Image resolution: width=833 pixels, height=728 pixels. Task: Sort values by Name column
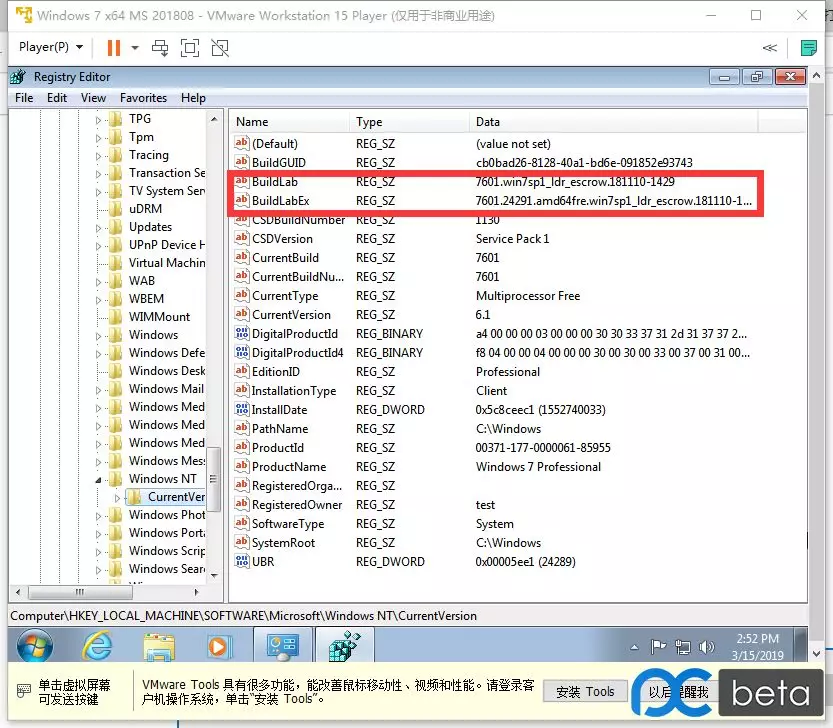tap(290, 122)
